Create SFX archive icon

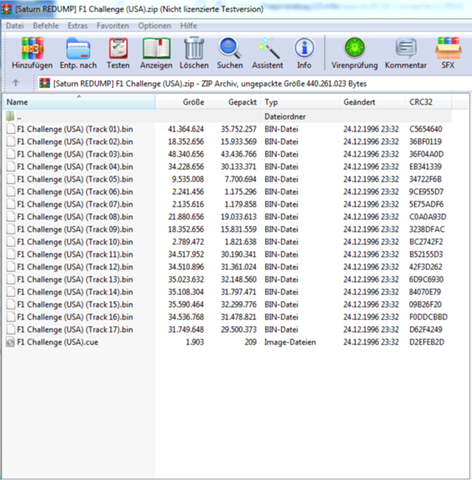[448, 48]
